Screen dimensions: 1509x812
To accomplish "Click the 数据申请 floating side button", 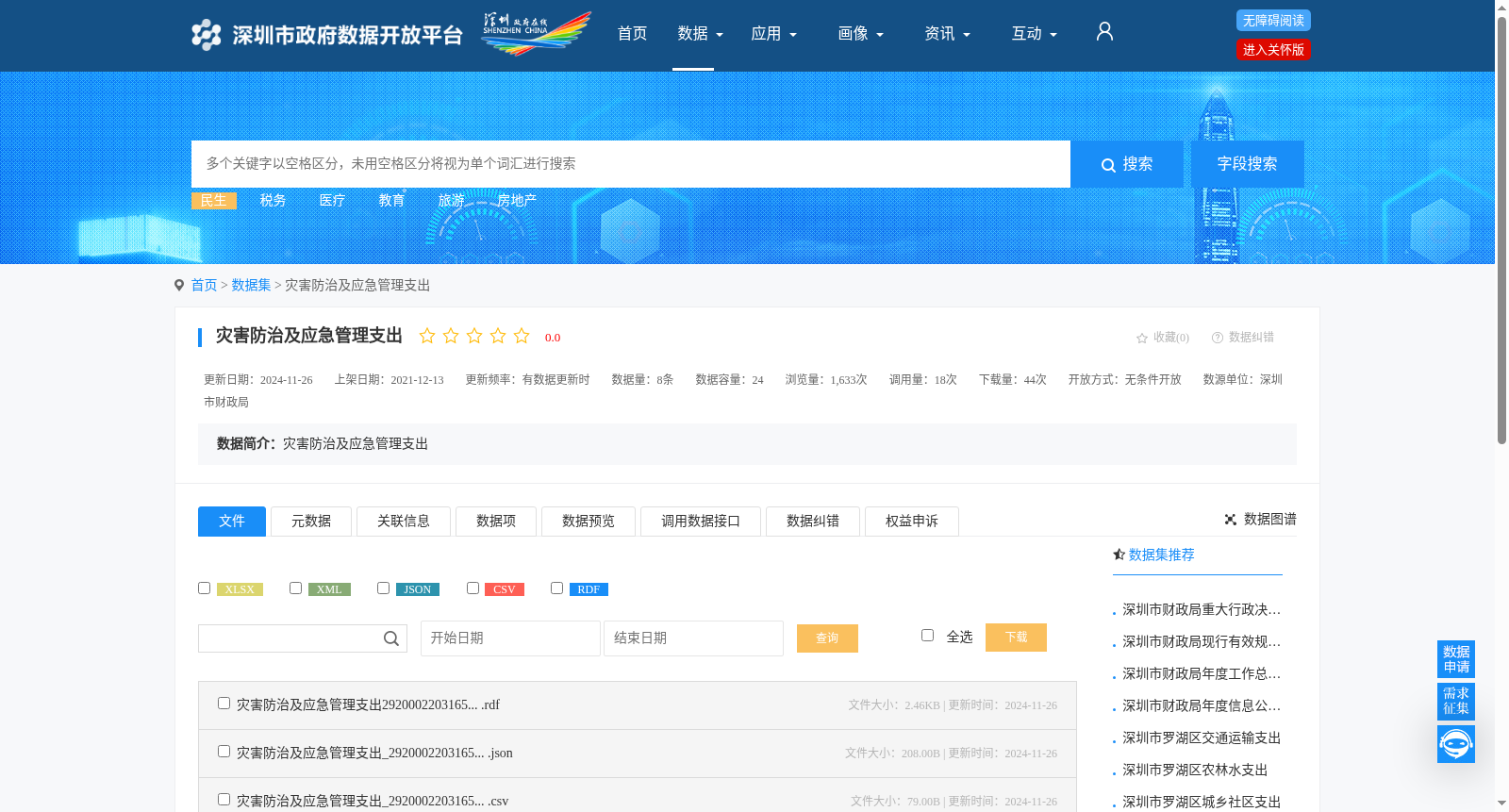I will tap(1456, 659).
